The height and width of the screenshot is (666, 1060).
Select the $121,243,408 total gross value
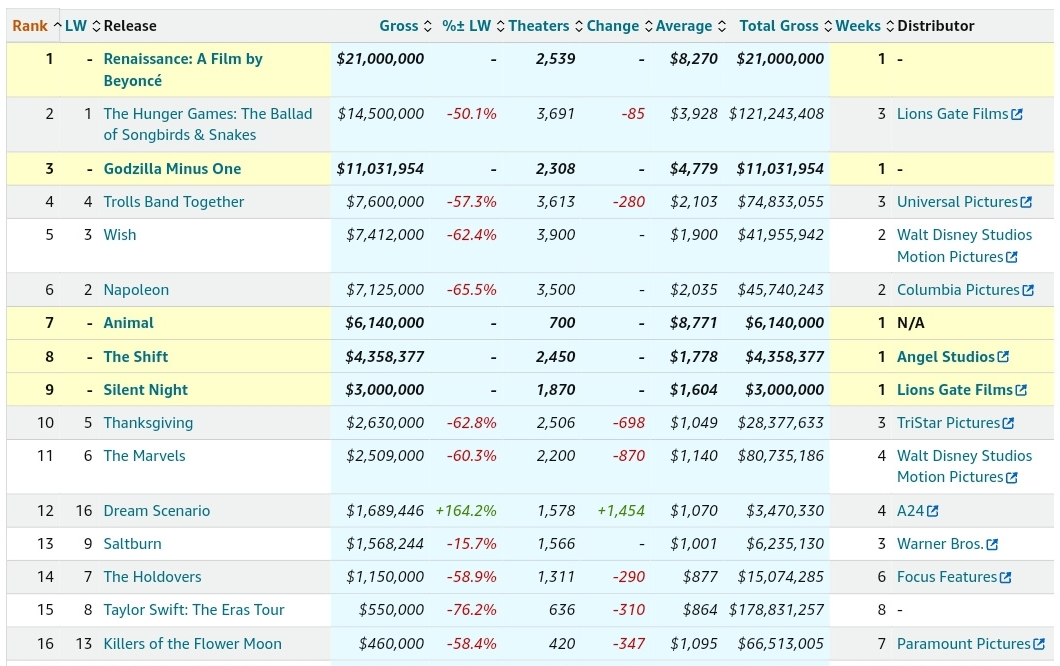pos(776,114)
